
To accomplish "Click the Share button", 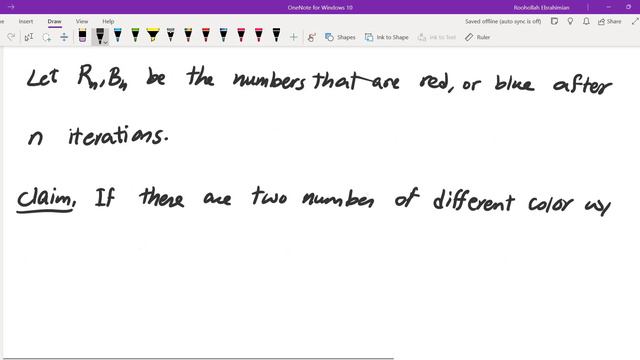I will tap(609, 21).
